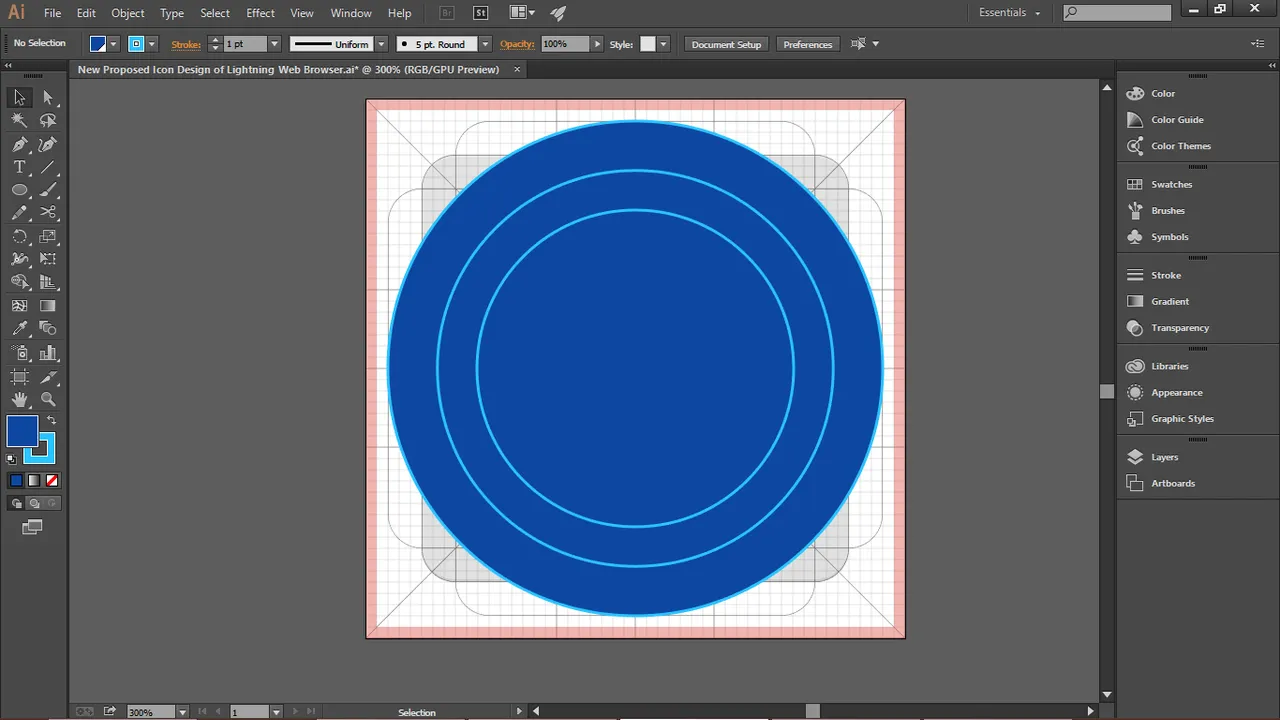Viewport: 1280px width, 720px height.
Task: Select the Line Segment tool
Action: coord(48,167)
